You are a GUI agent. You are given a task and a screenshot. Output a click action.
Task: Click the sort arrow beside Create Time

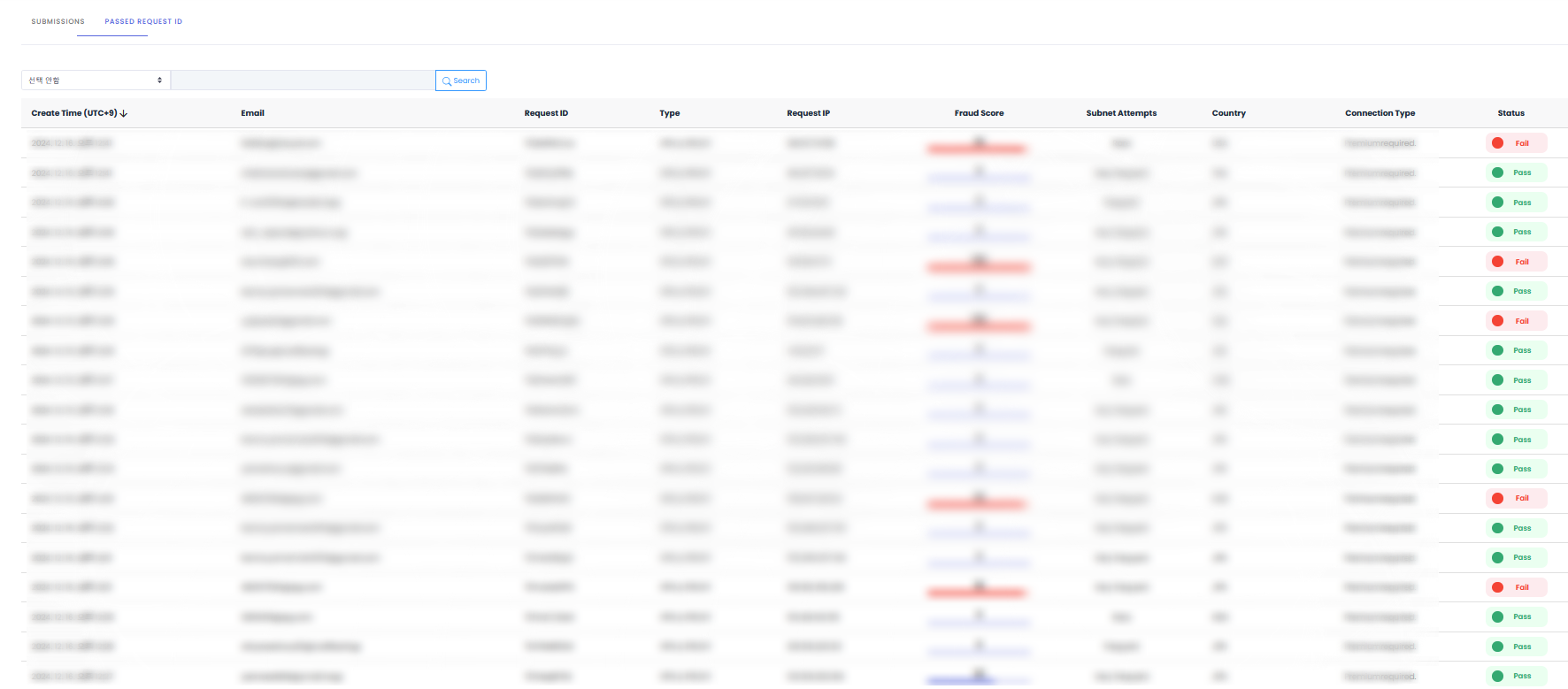[x=124, y=113]
